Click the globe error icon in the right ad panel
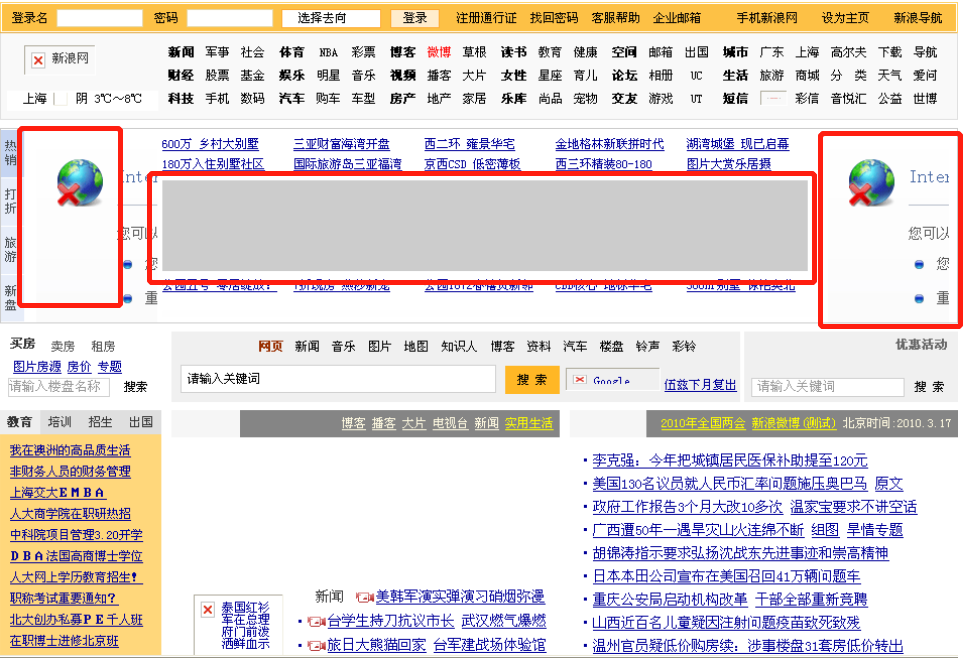 click(x=871, y=182)
